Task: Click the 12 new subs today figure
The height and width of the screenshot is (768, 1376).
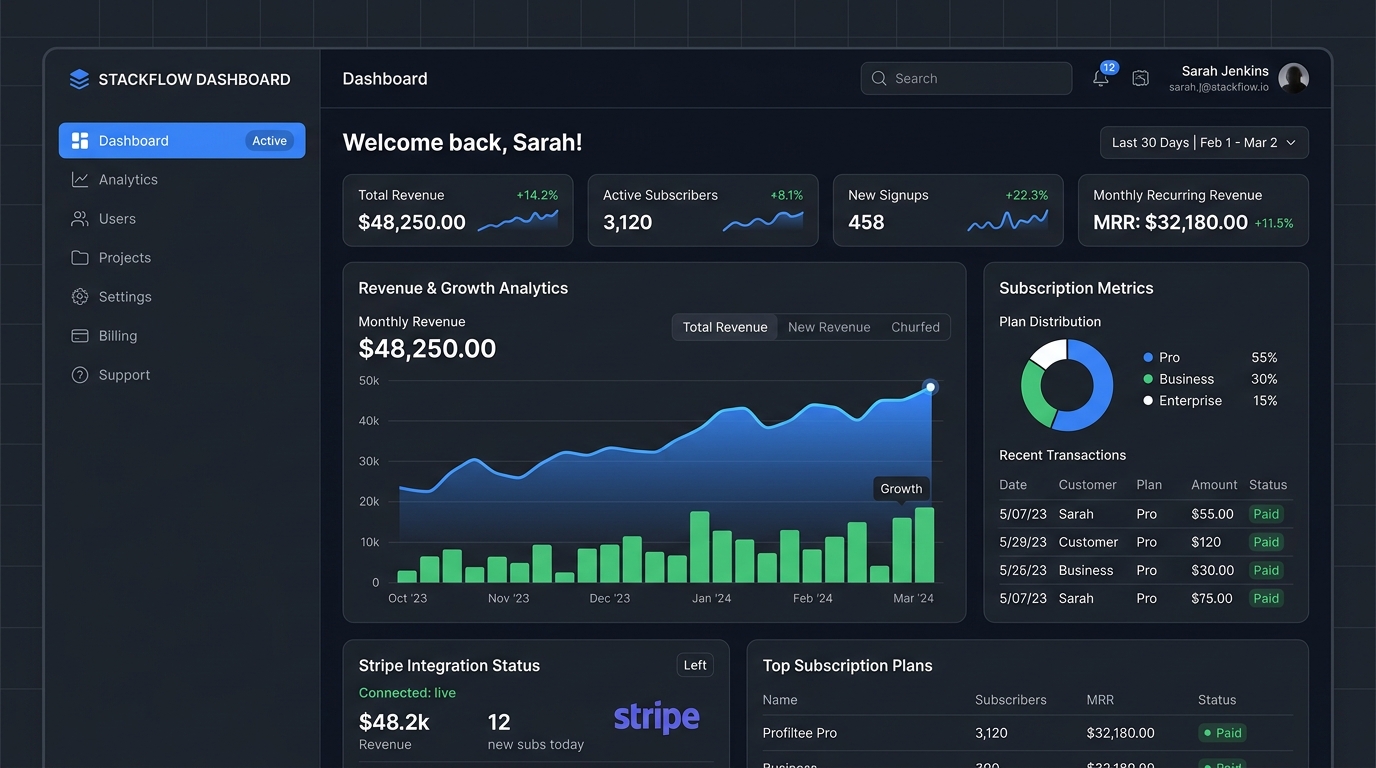Action: pos(499,722)
